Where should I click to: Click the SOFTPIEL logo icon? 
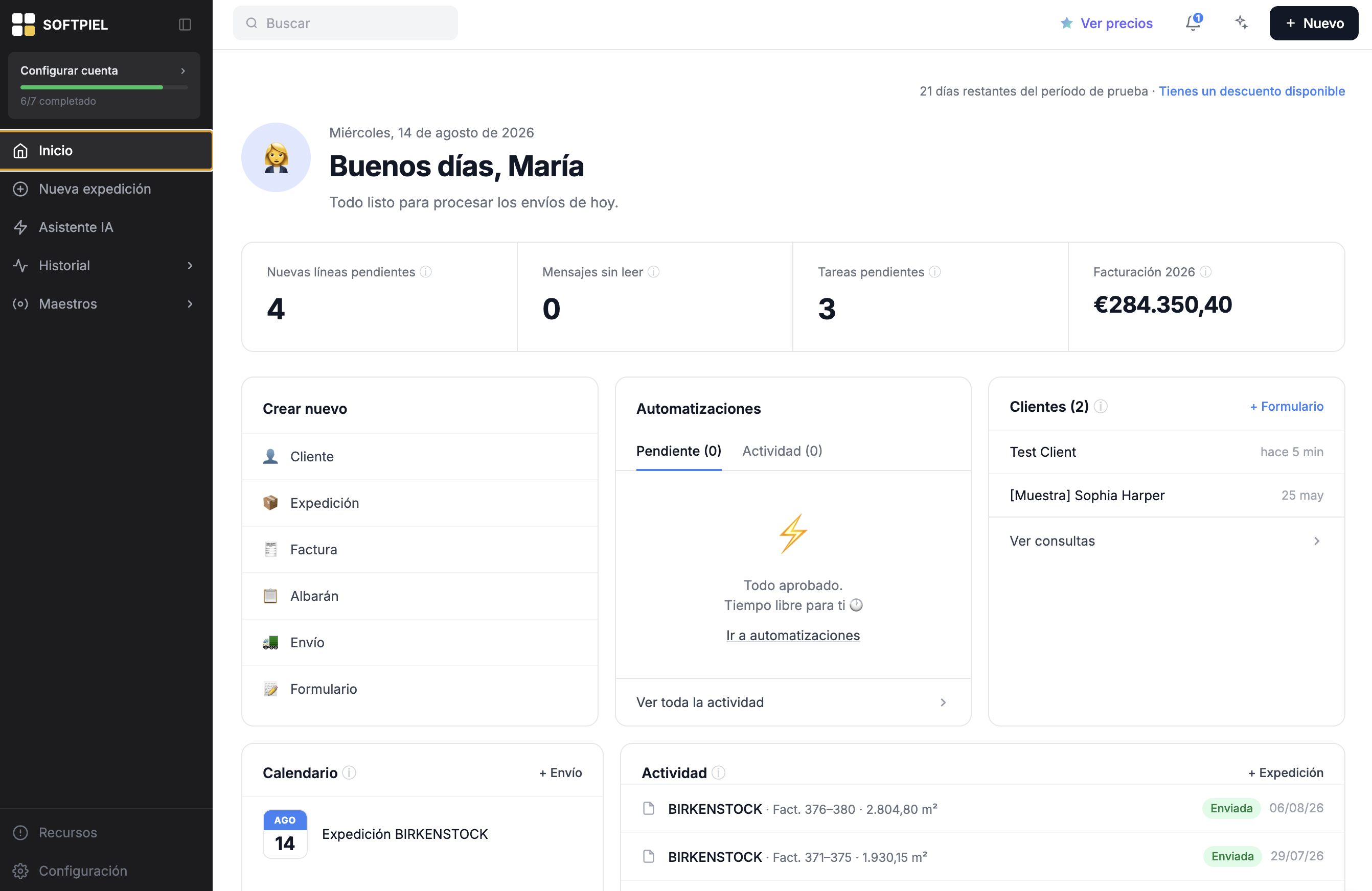tap(24, 24)
